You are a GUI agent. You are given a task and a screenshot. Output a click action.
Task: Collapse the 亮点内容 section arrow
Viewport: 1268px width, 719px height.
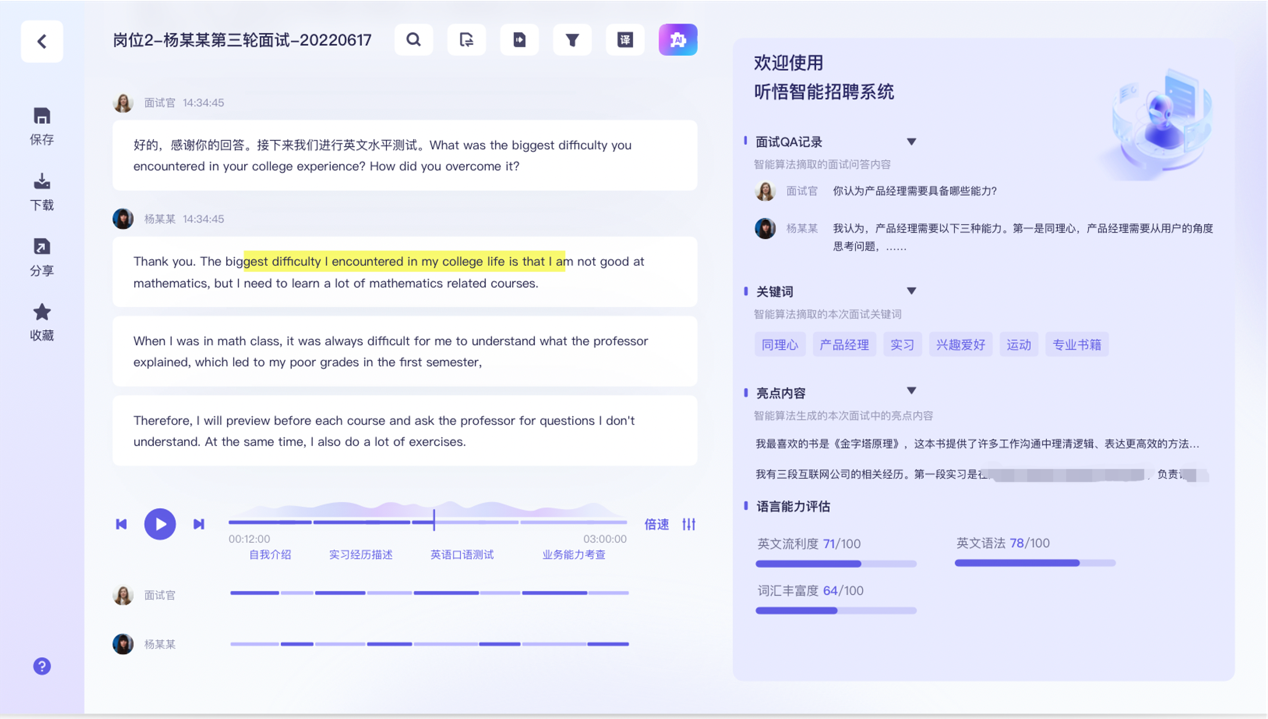point(911,391)
